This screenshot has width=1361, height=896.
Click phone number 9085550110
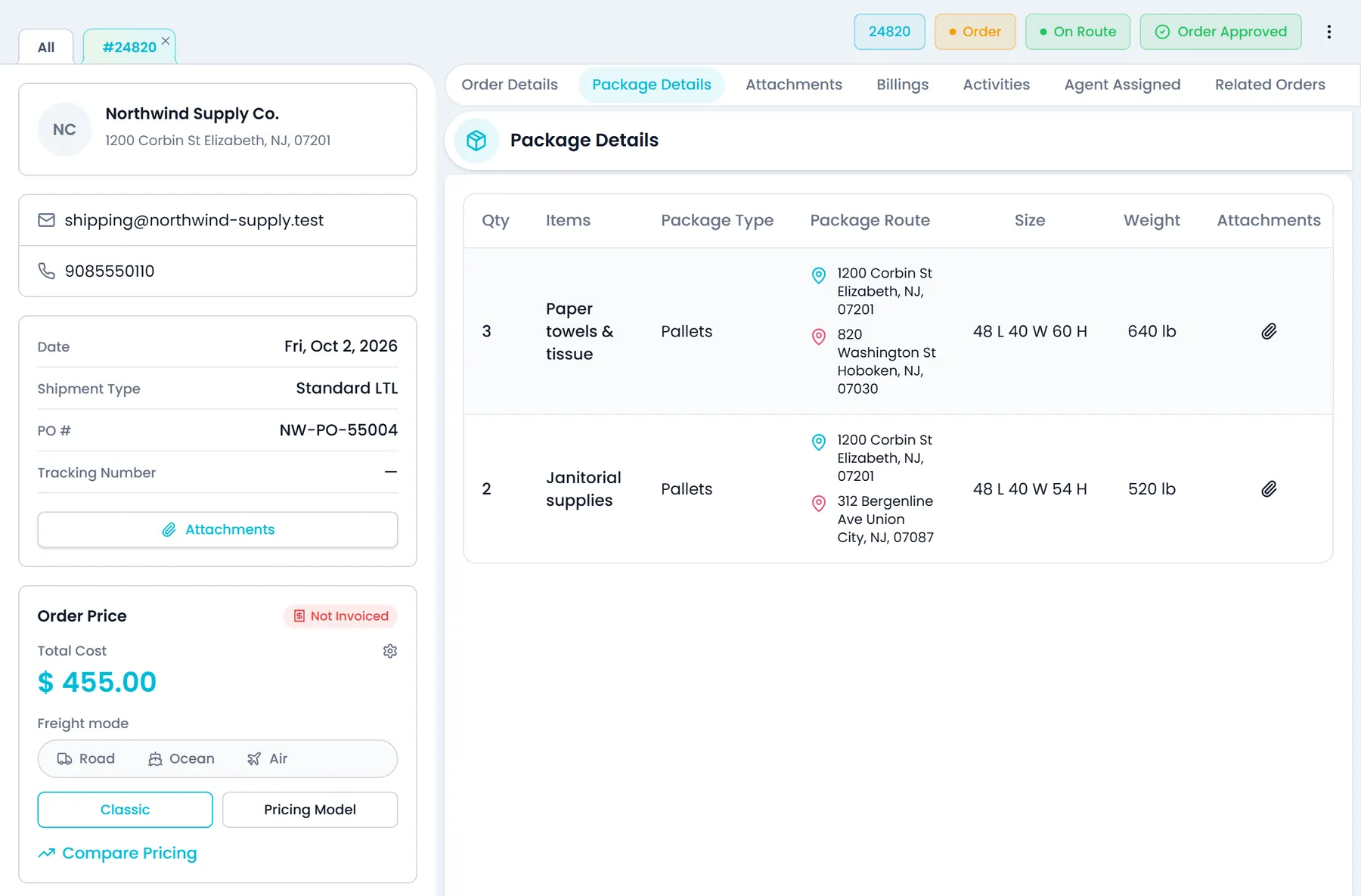pos(110,271)
